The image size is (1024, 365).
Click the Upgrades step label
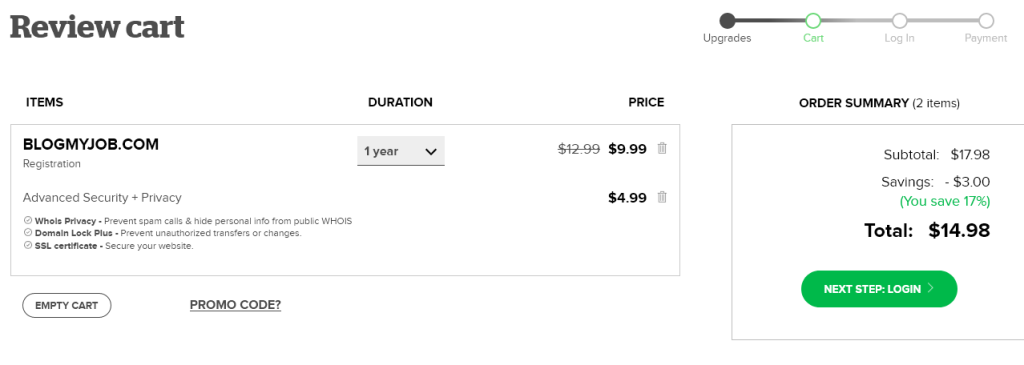727,38
